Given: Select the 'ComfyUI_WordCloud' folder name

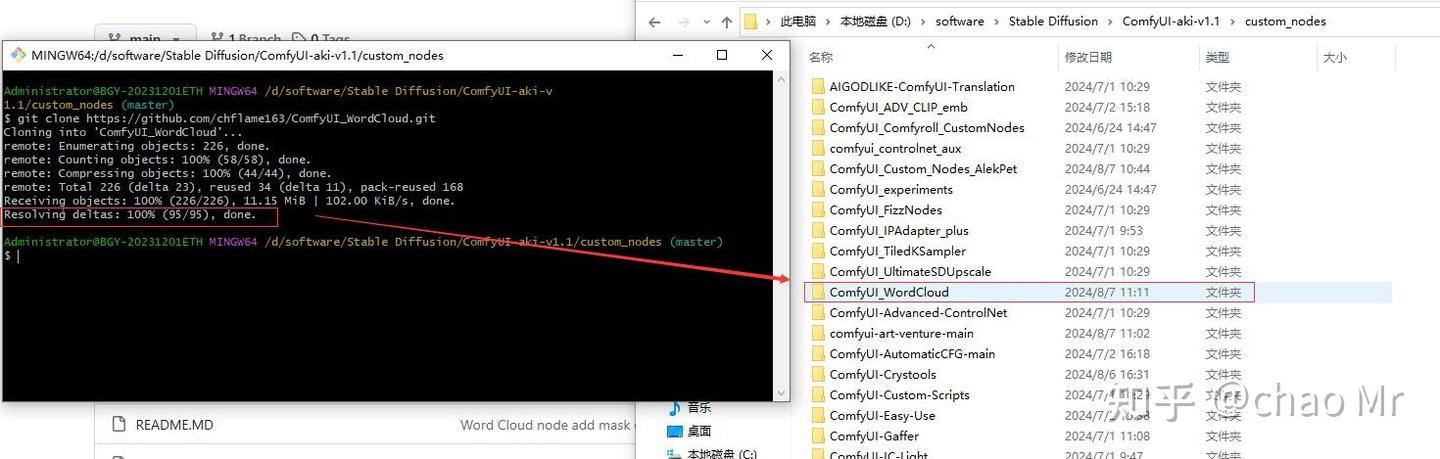Looking at the screenshot, I should [x=889, y=292].
